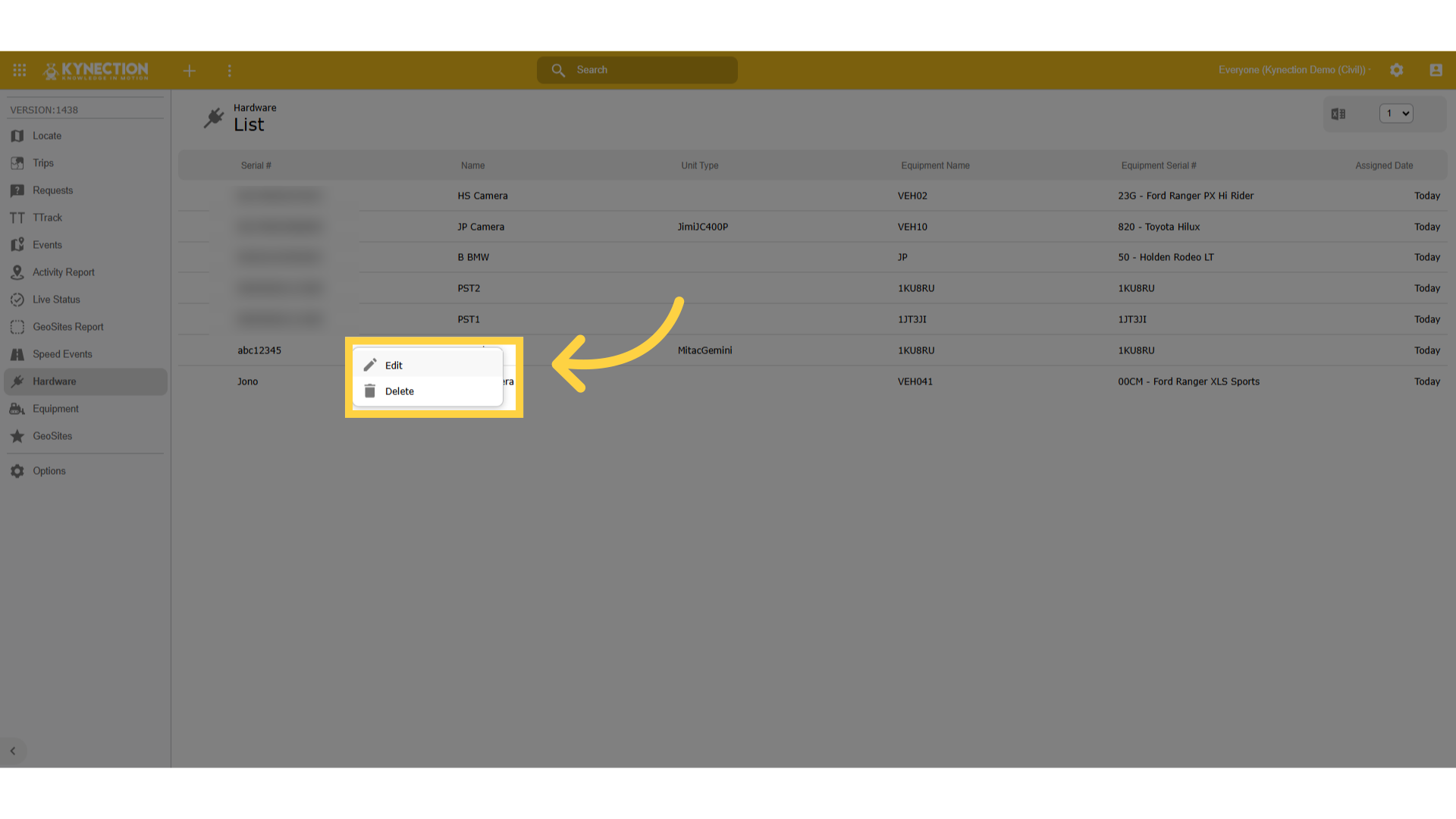Click the GeoSites star icon

pos(17,436)
